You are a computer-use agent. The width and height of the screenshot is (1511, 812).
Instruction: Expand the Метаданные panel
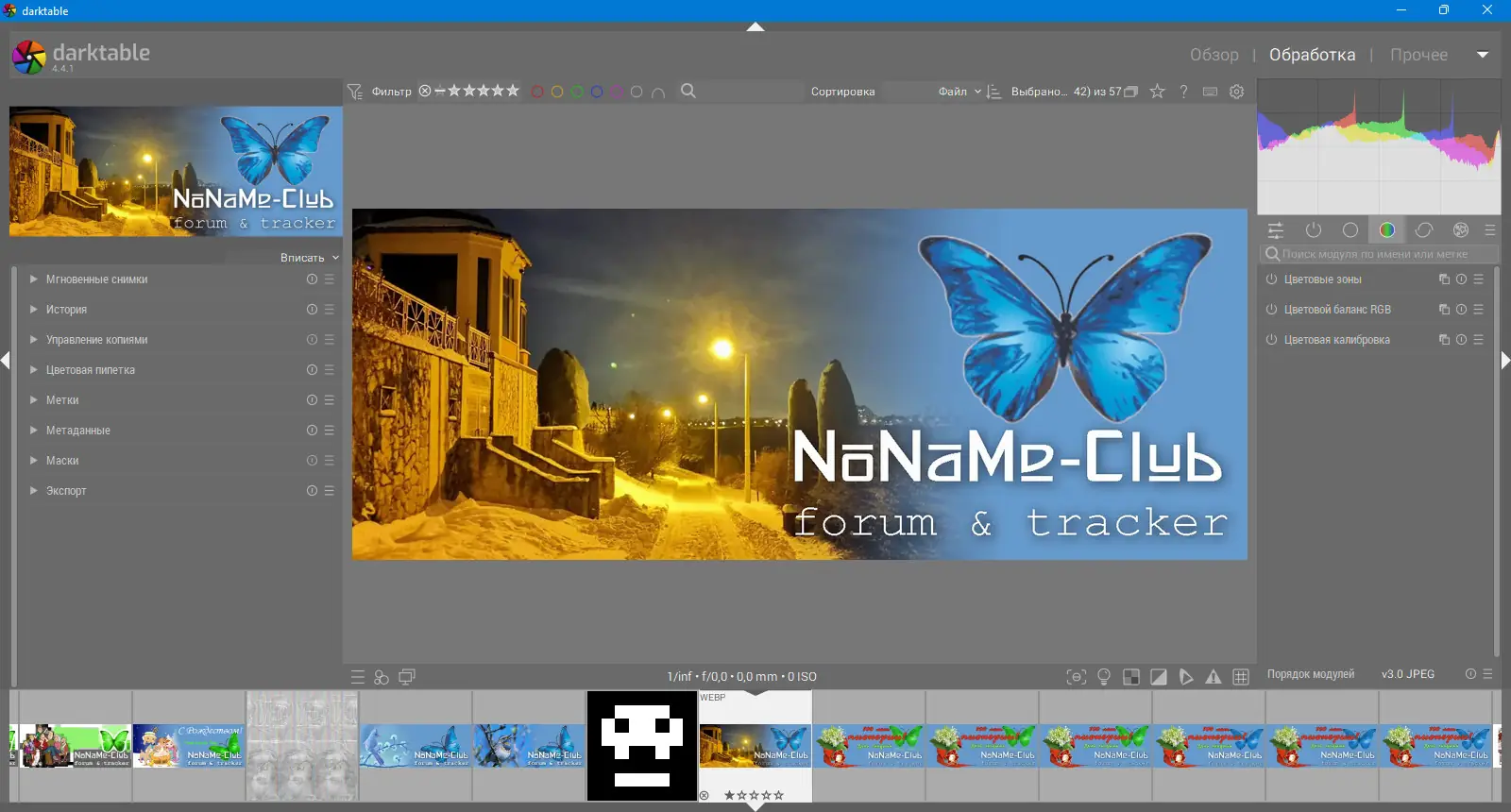coord(34,431)
